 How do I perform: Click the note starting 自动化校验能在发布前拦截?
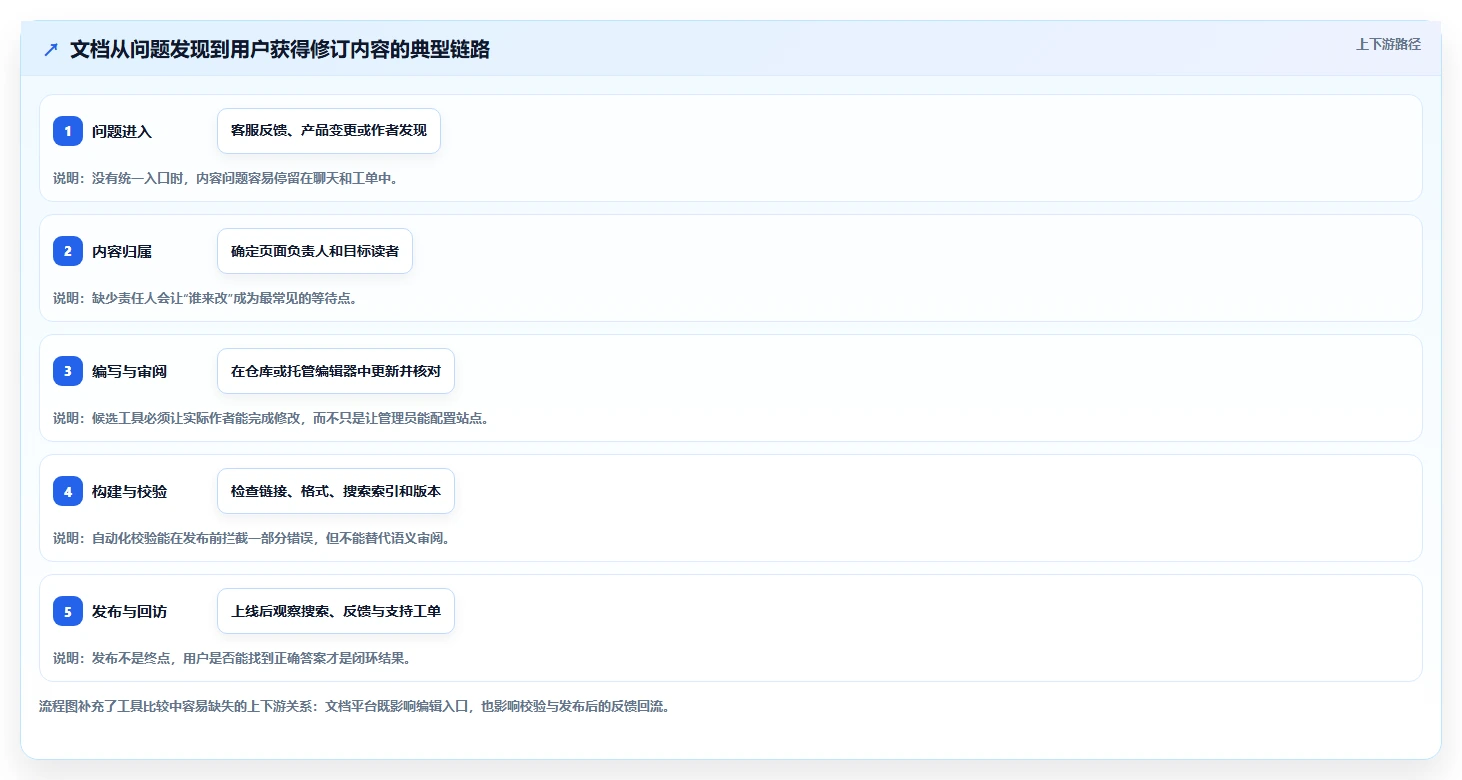pyautogui.click(x=252, y=538)
